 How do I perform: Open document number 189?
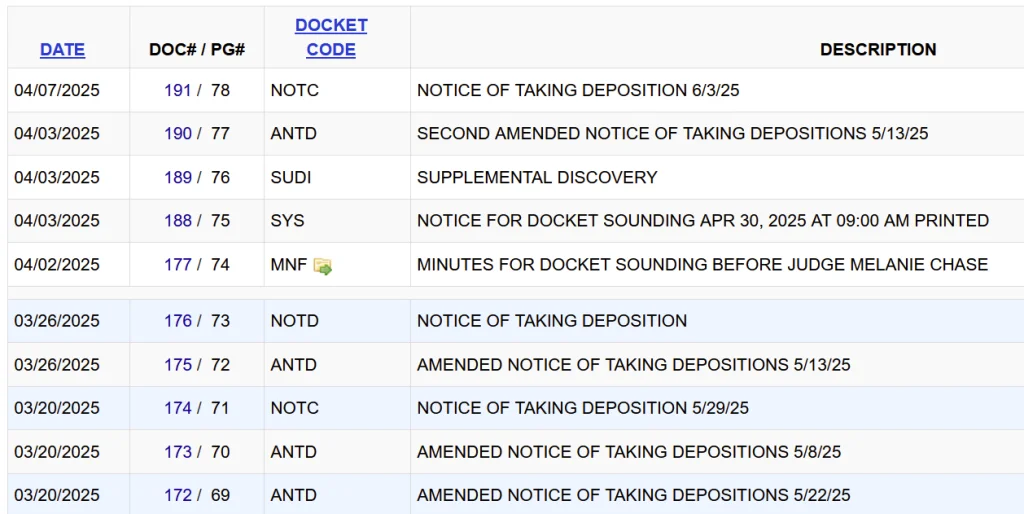click(x=177, y=177)
